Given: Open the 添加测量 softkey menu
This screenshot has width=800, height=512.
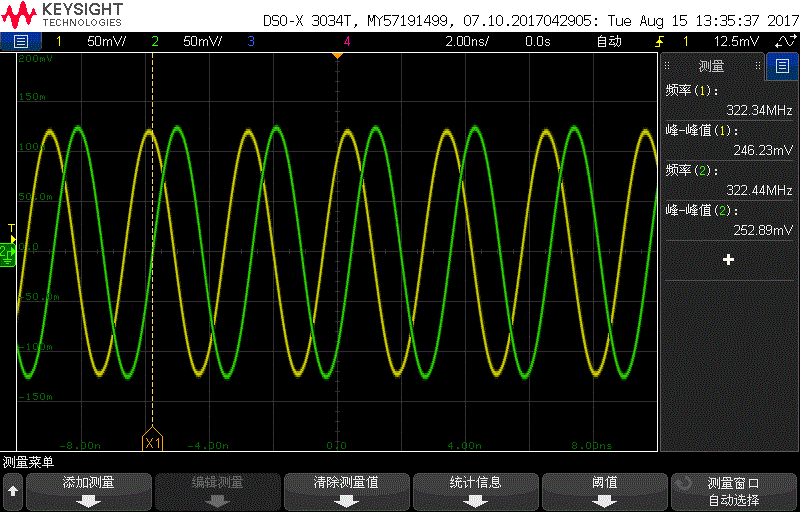Looking at the screenshot, I should point(89,491).
